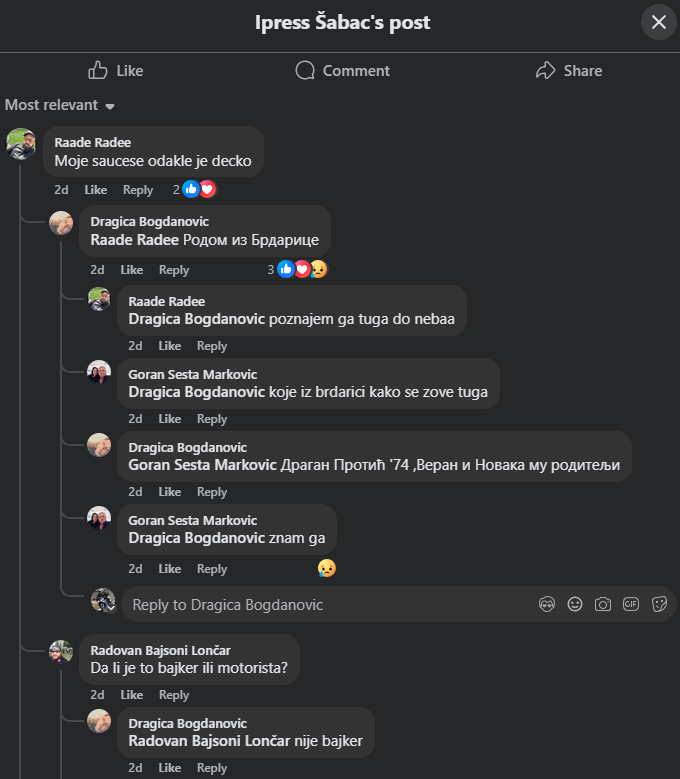680x779 pixels.
Task: Close the Ipress Šabac post dialog
Action: [658, 22]
